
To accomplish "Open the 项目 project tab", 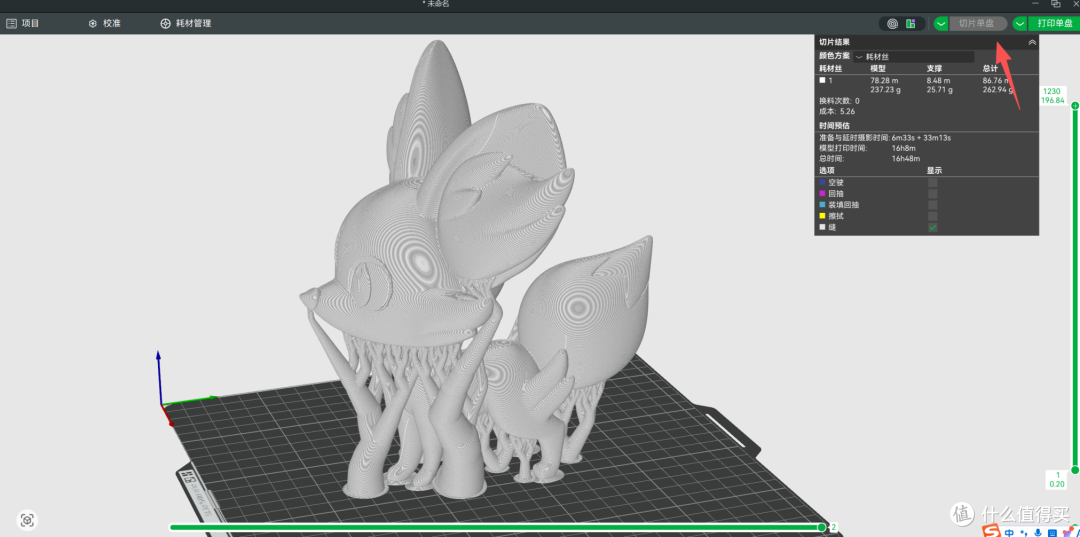I will click(23, 23).
